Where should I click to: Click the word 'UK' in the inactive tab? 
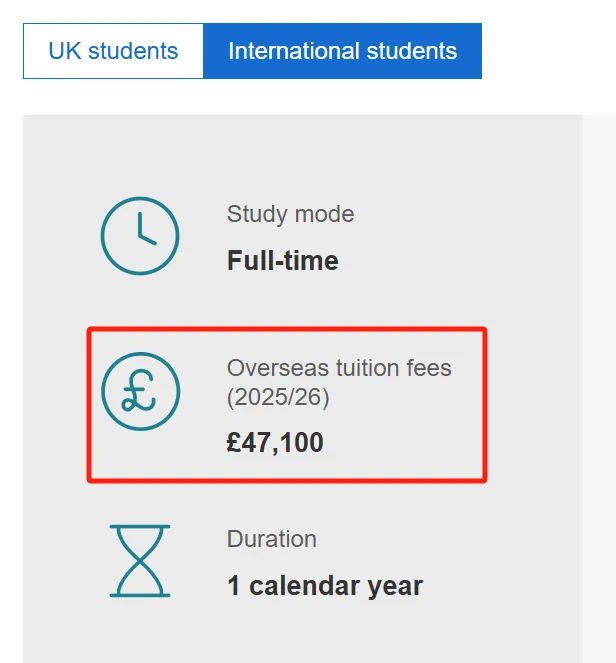66,51
